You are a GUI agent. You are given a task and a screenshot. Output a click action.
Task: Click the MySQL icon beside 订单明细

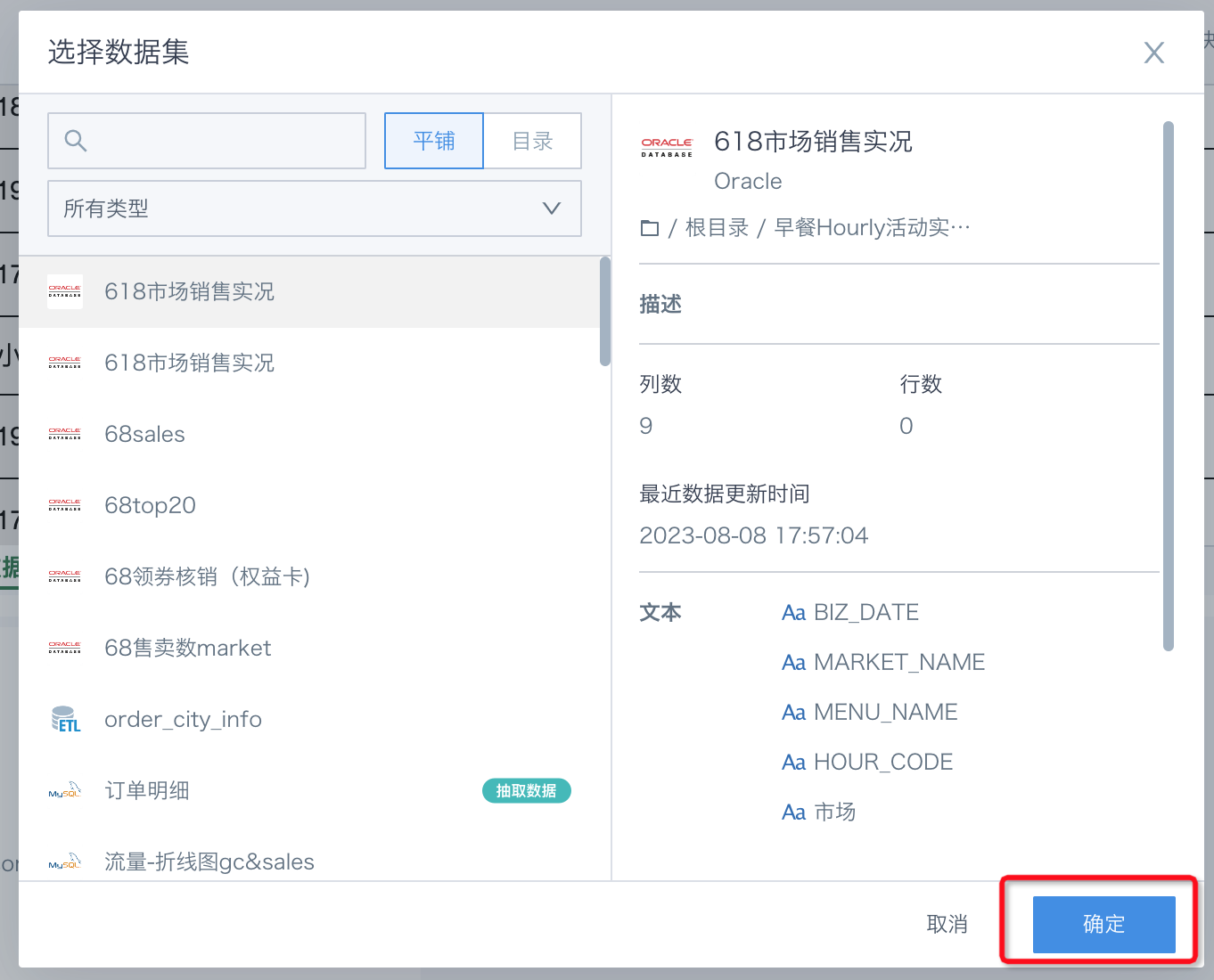point(65,791)
